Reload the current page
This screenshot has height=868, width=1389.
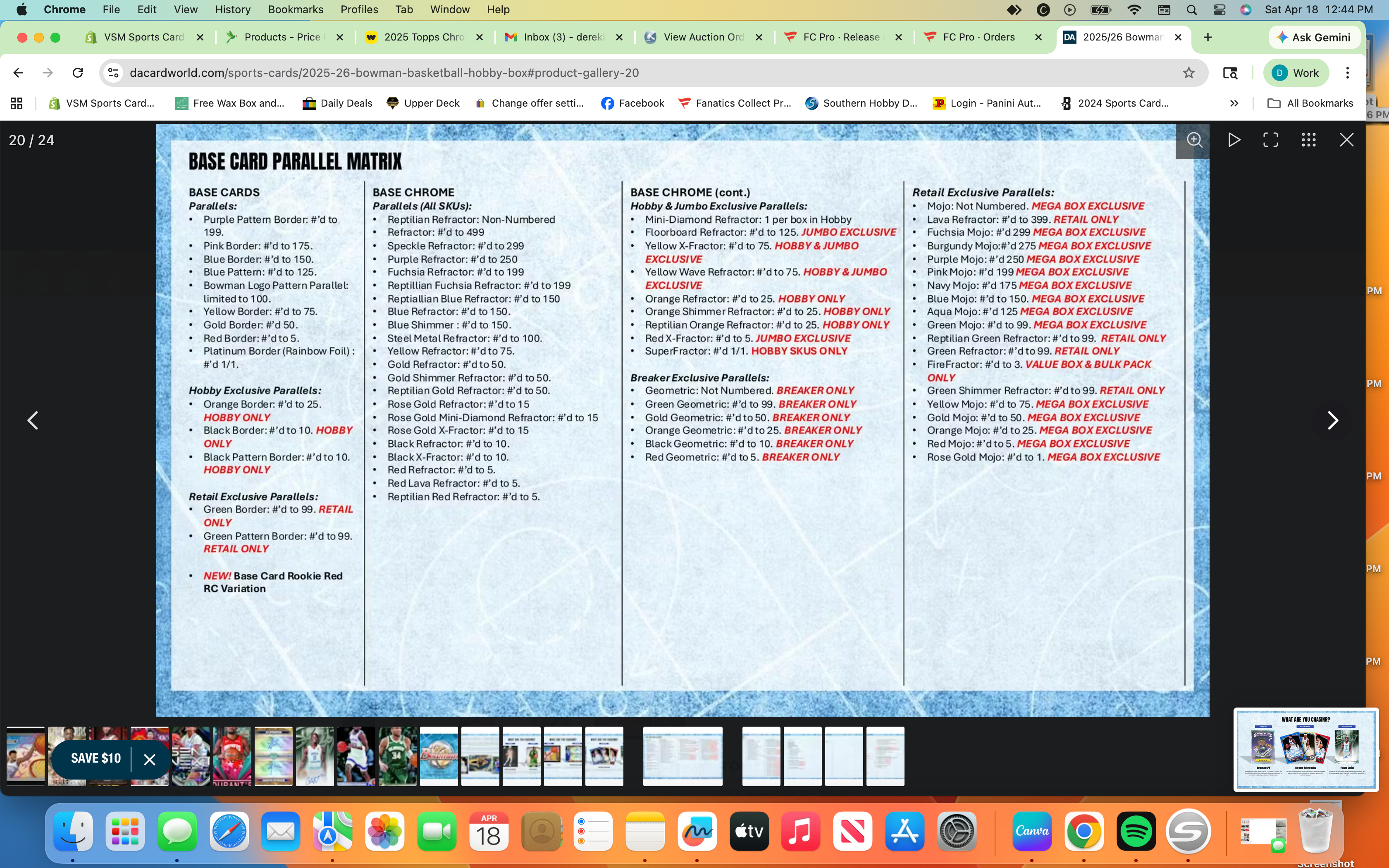point(77,73)
